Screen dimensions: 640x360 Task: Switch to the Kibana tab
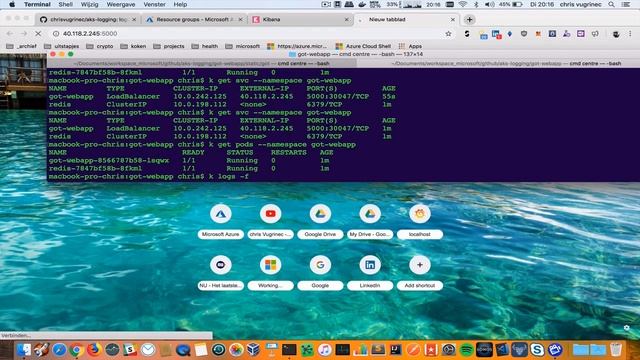pyautogui.click(x=300, y=19)
